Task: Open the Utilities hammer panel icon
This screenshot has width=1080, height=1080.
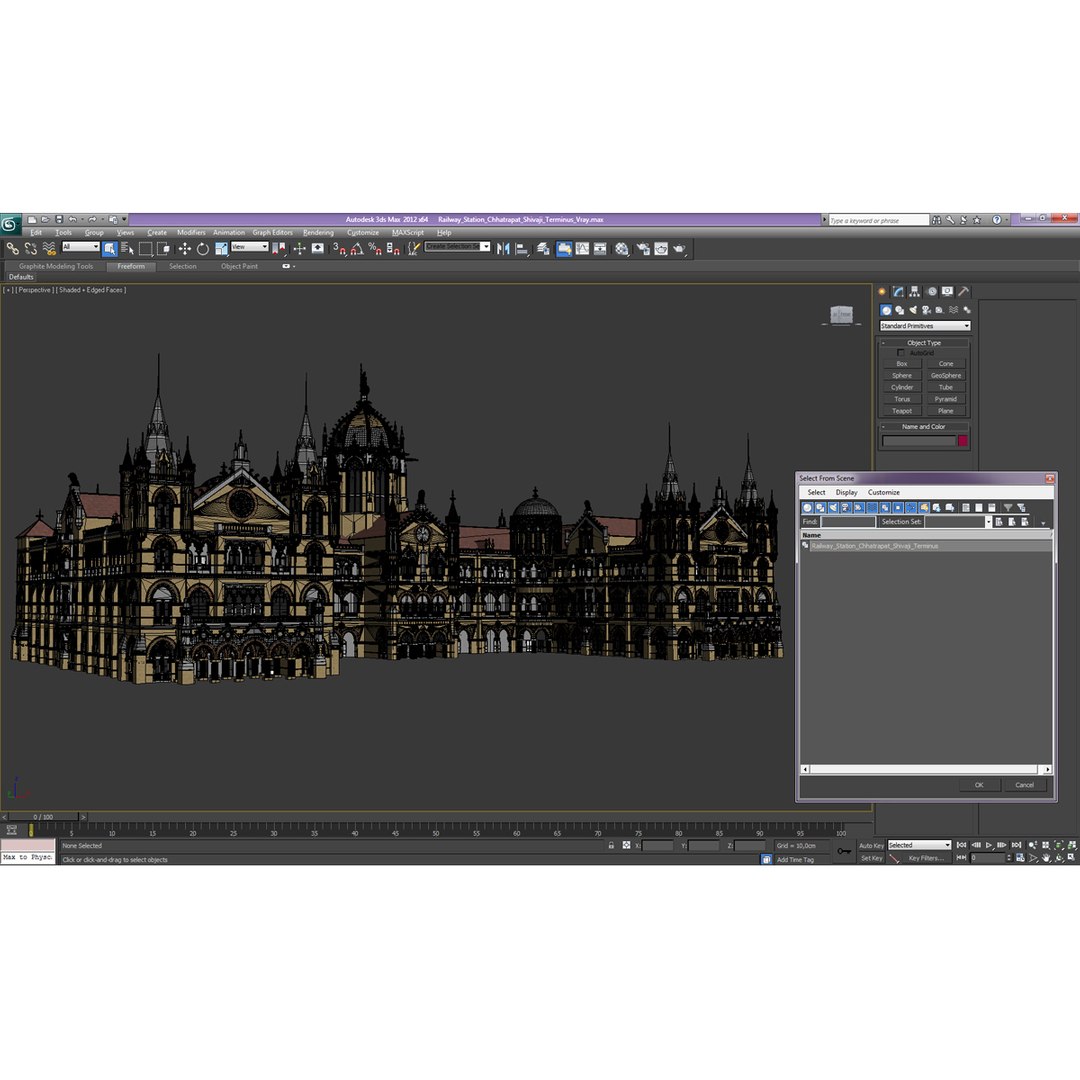Action: coord(964,292)
